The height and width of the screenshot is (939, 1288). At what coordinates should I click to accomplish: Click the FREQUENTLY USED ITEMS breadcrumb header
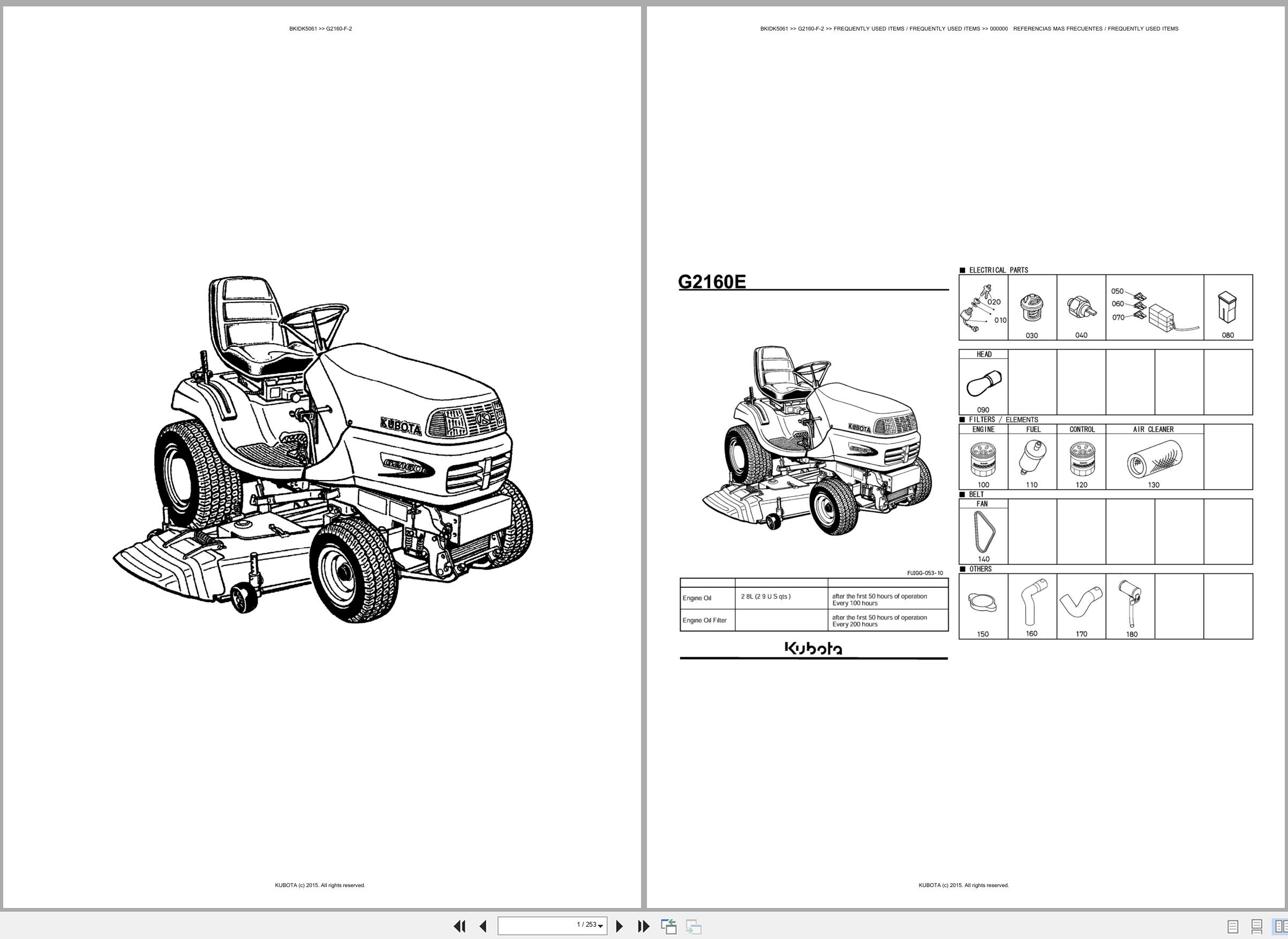coord(969,28)
